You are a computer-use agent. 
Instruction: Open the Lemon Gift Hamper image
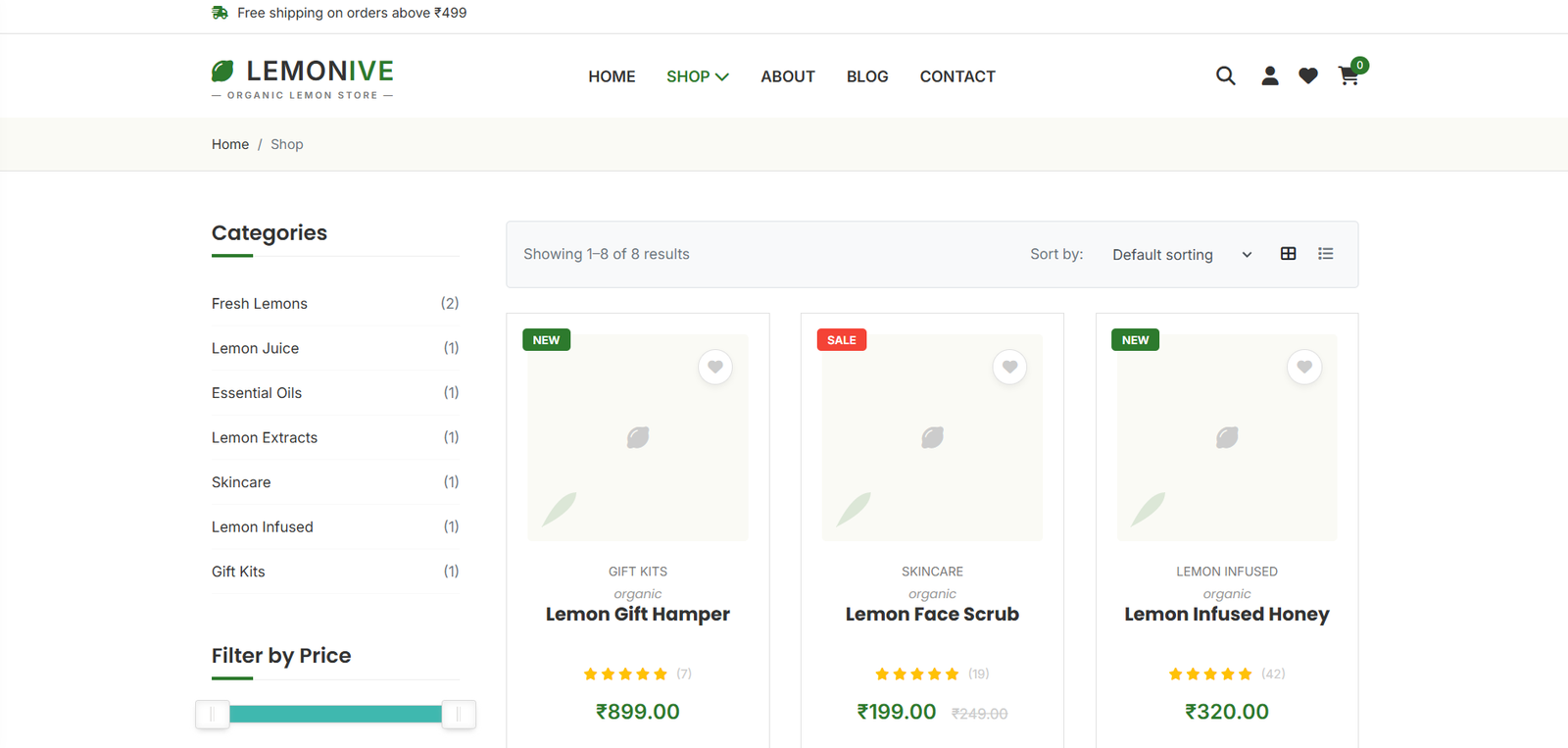638,437
